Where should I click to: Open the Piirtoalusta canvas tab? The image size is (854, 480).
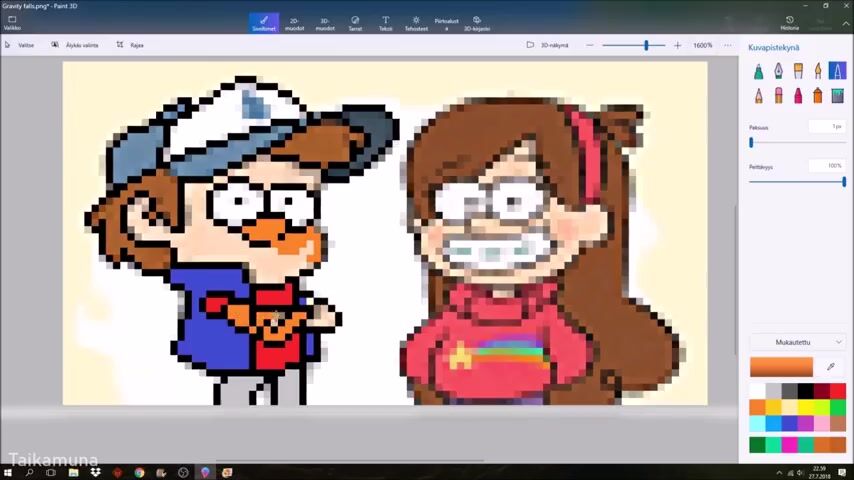click(447, 23)
